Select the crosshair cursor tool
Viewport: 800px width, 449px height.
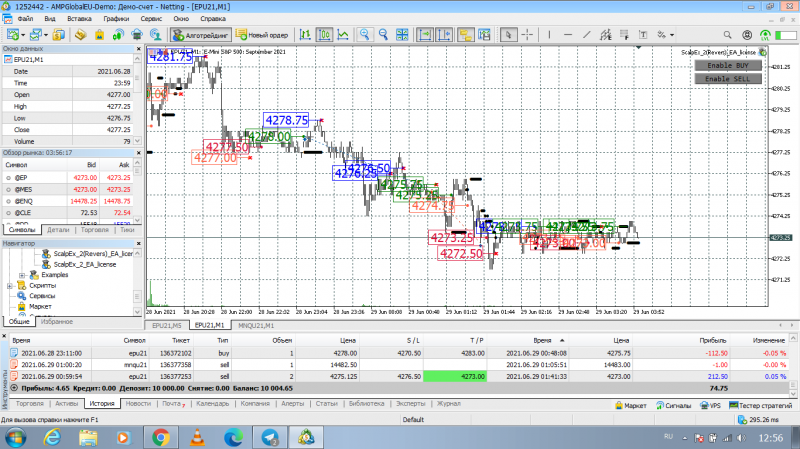pyautogui.click(x=527, y=35)
